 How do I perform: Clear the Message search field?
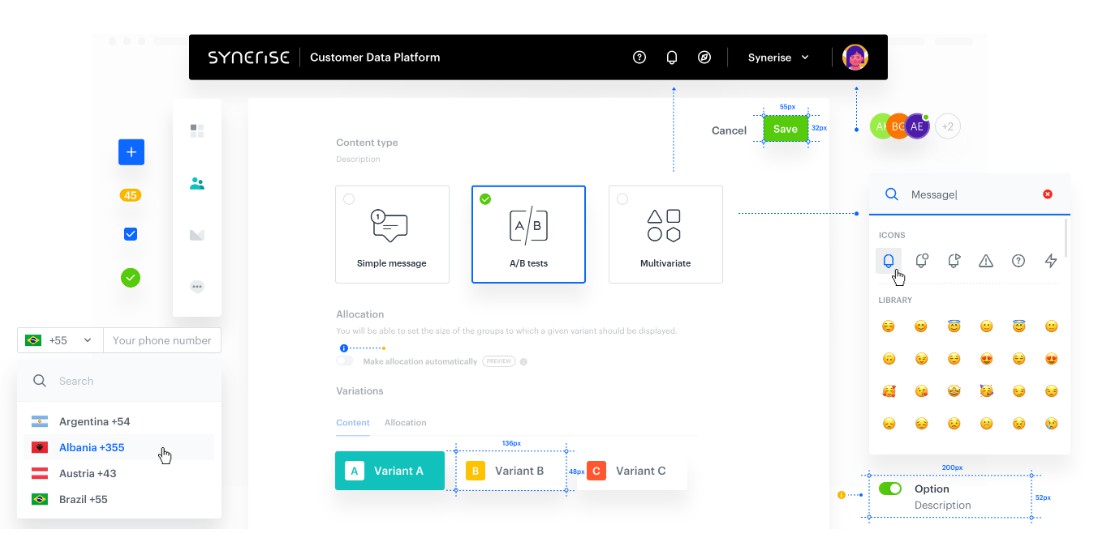coord(1048,194)
